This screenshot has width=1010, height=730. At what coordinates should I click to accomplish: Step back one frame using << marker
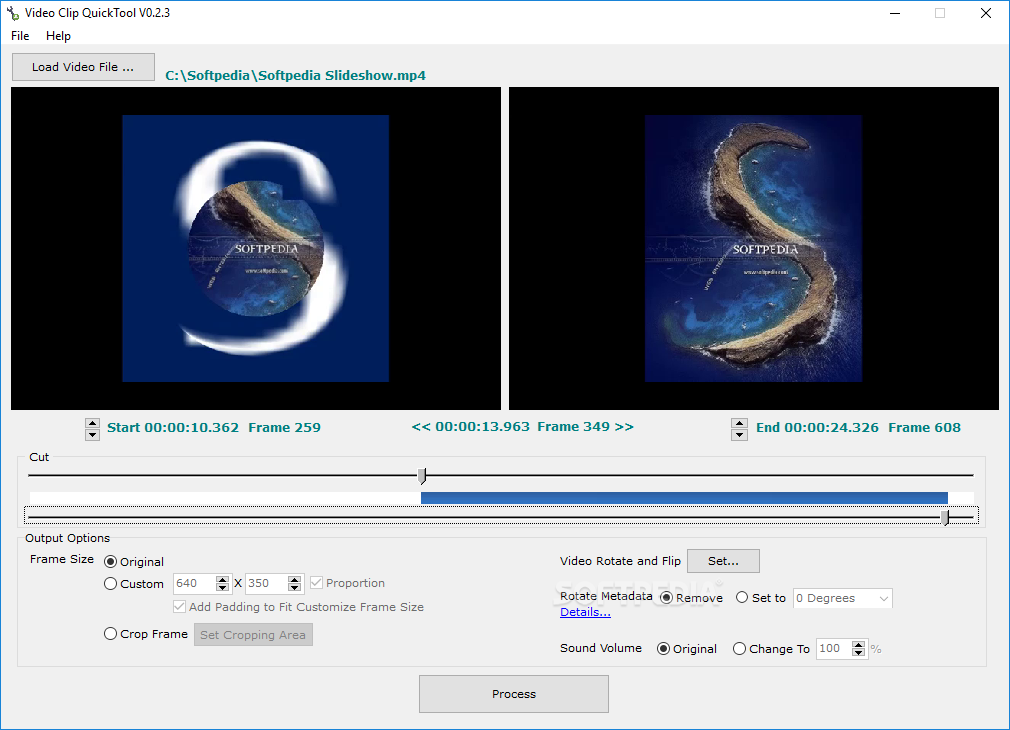coord(421,427)
